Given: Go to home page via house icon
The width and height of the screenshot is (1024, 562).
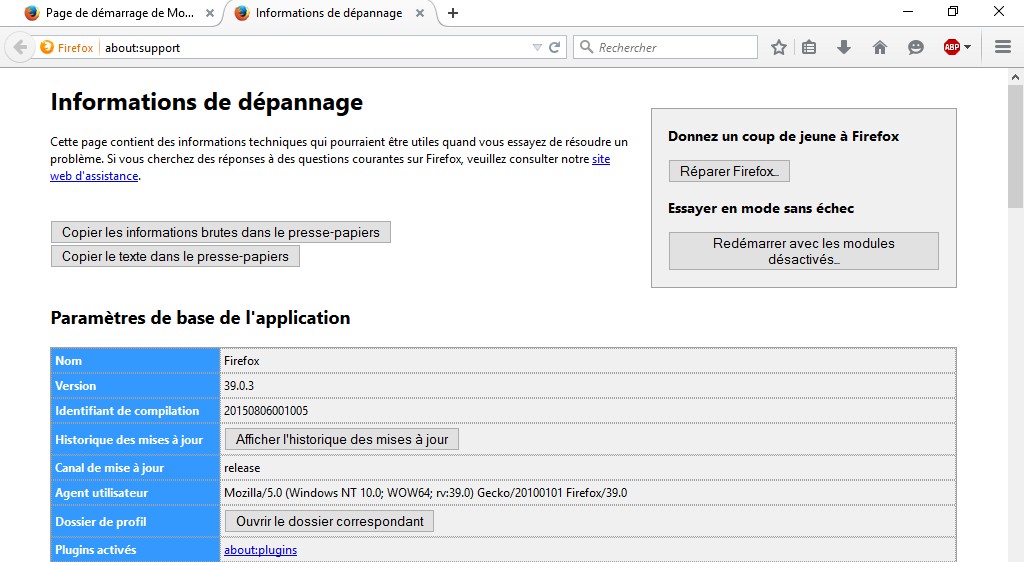Looking at the screenshot, I should 880,47.
